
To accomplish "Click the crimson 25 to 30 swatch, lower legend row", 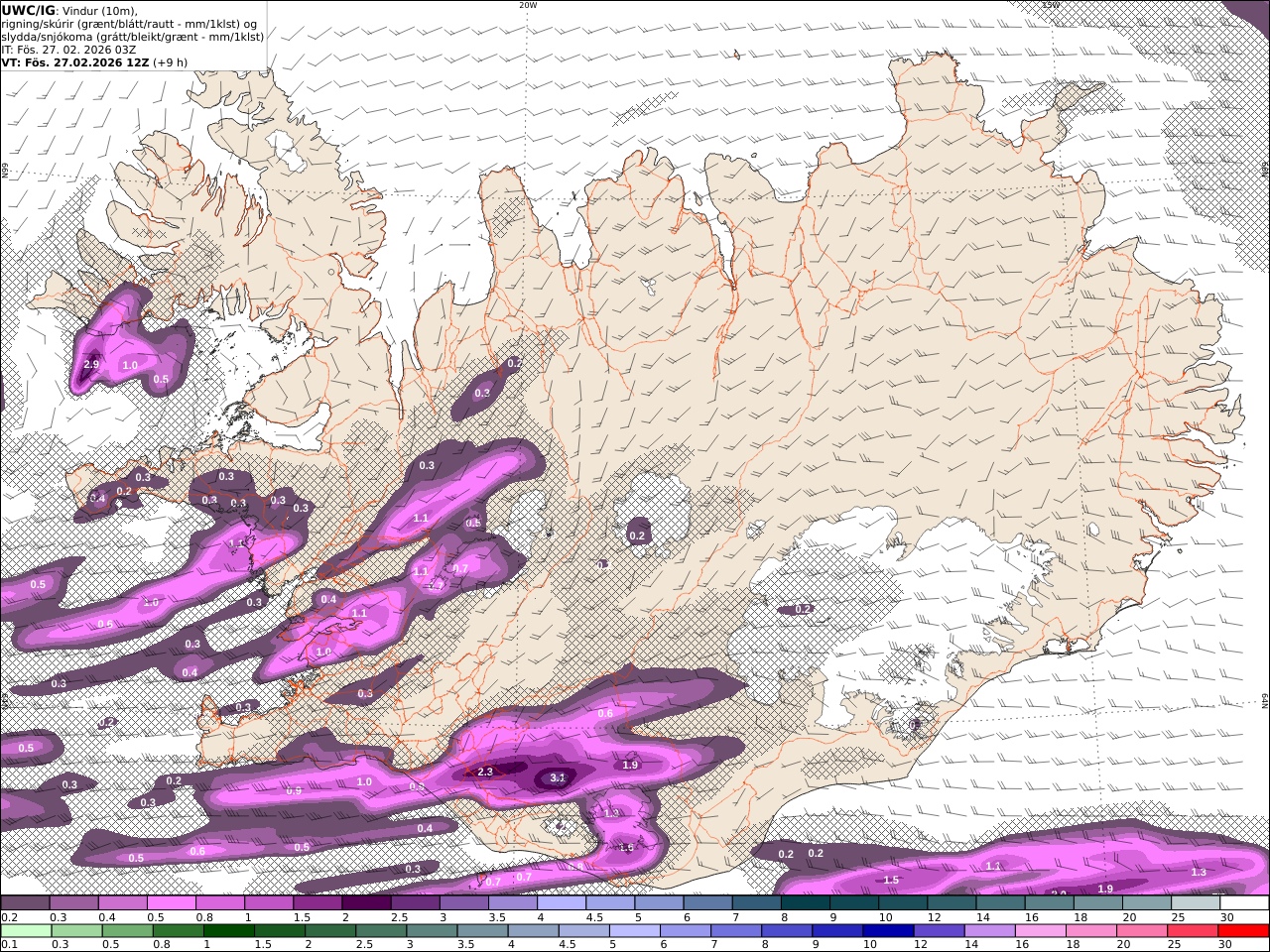I will (x=1191, y=931).
